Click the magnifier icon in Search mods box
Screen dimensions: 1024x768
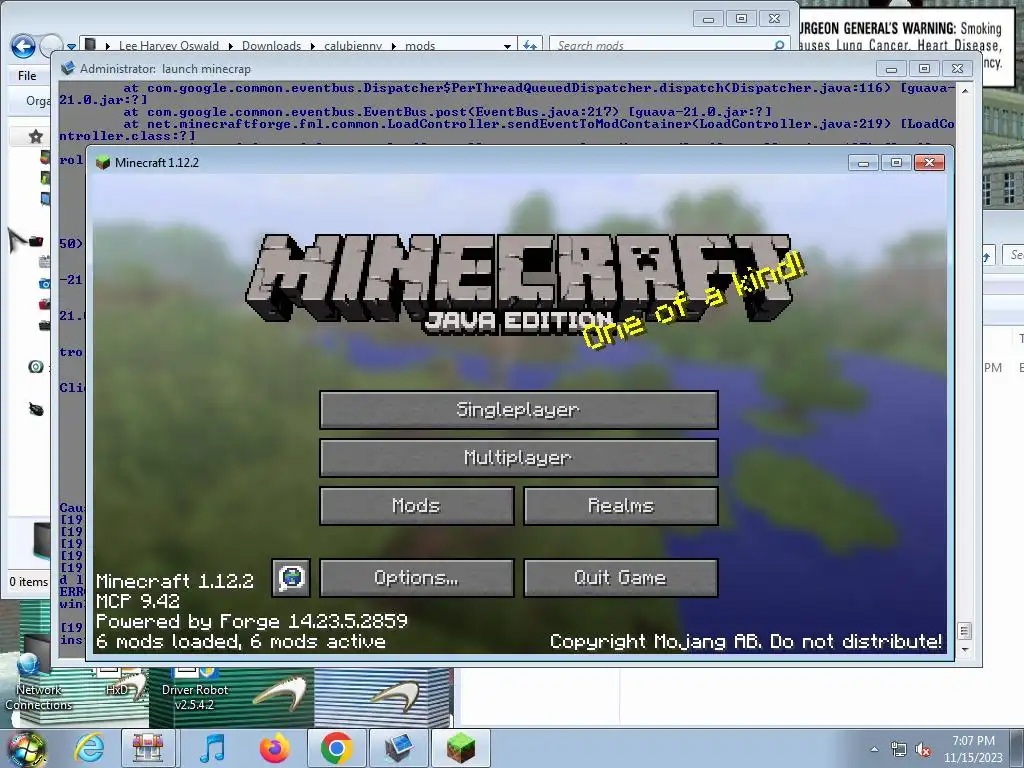pyautogui.click(x=778, y=46)
